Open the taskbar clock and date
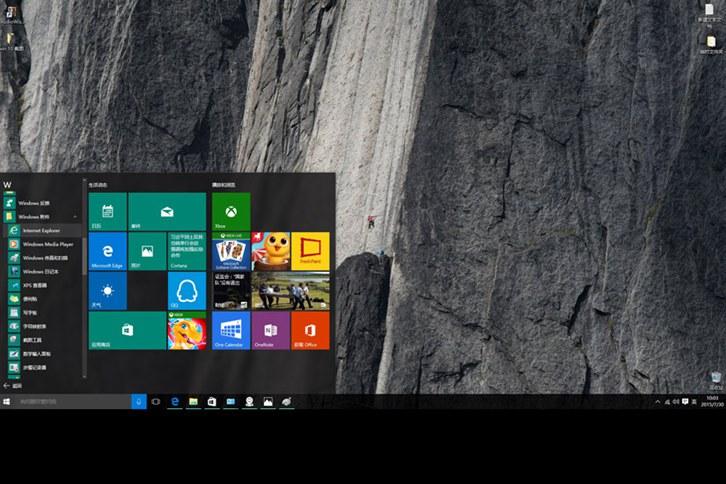726x484 pixels. coord(713,402)
